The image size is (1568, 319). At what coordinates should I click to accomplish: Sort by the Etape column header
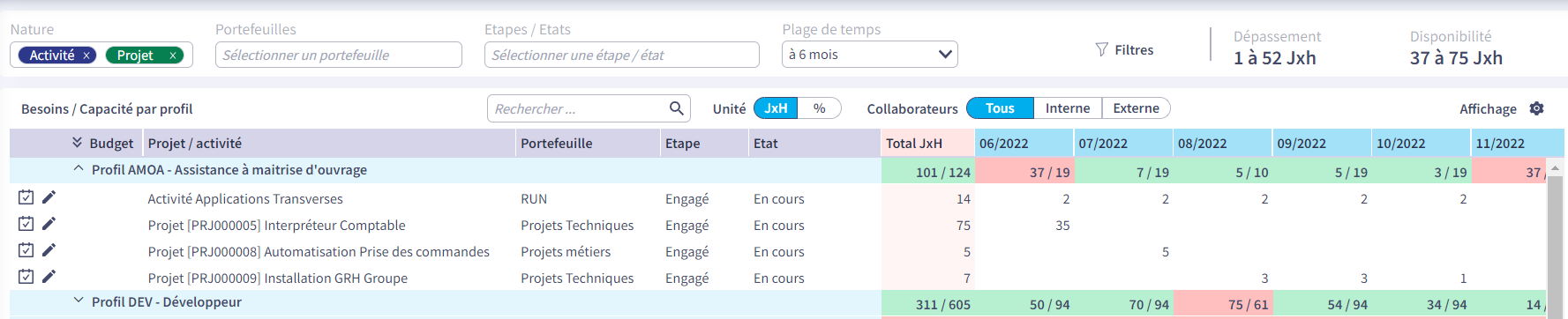click(683, 143)
